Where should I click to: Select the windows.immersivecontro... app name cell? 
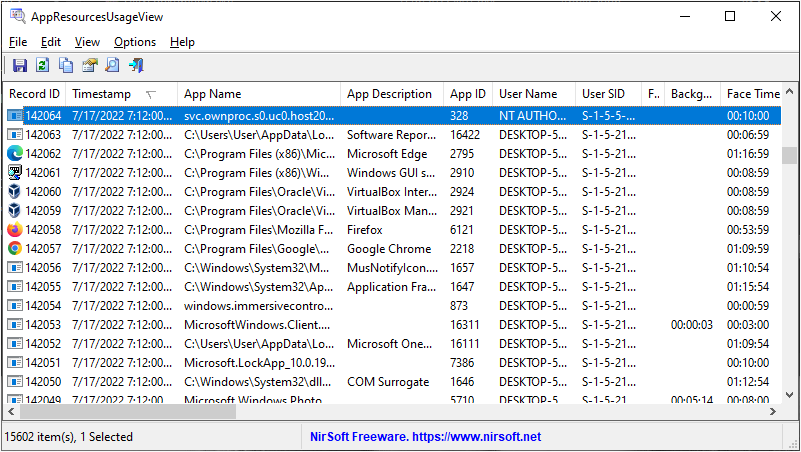(258, 306)
